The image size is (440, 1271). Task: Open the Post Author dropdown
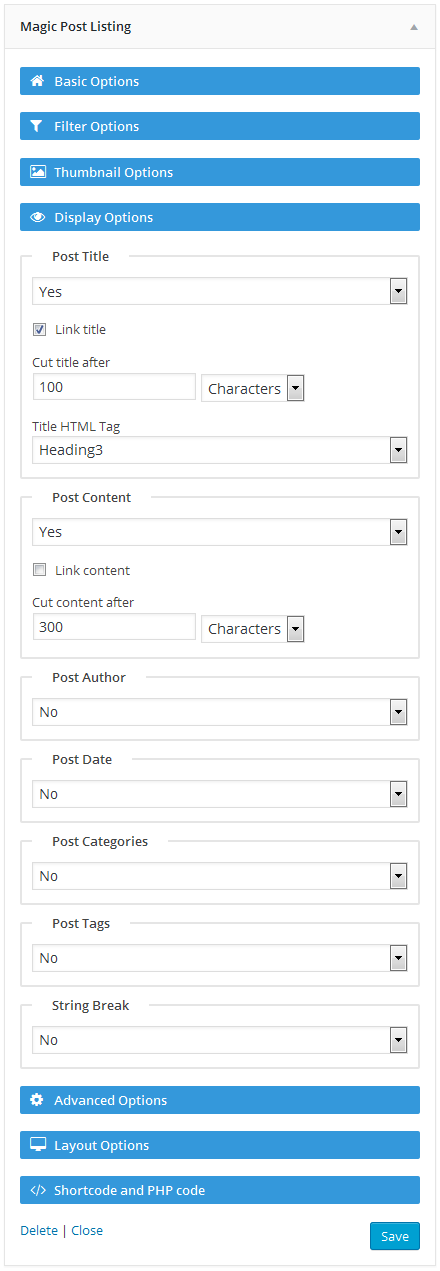(x=220, y=712)
